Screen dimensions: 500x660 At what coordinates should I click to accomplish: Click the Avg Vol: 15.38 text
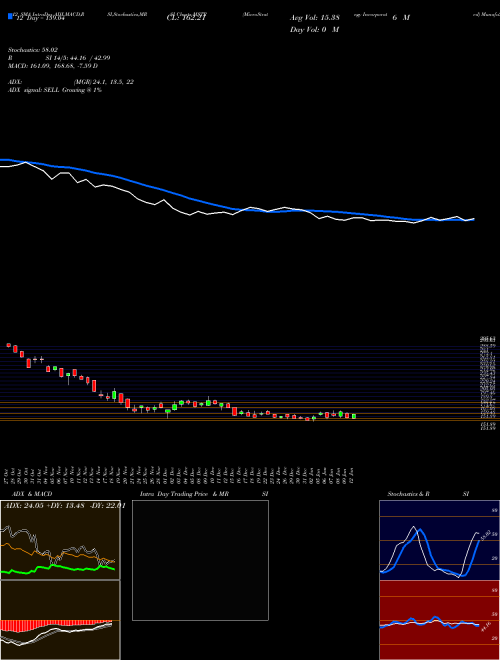pos(314,18)
